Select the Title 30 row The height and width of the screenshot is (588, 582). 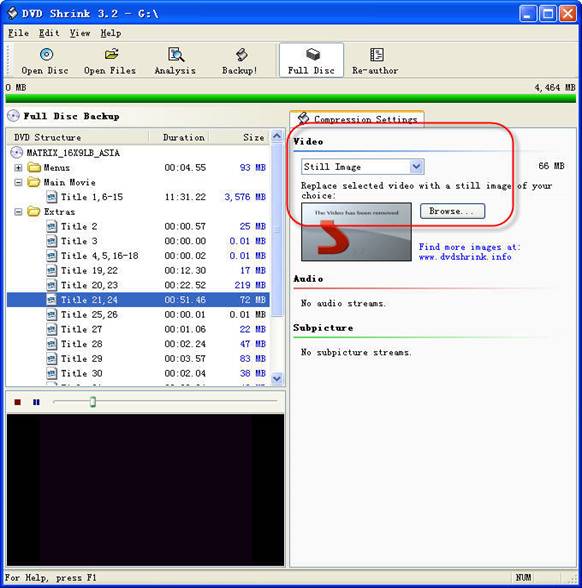pyautogui.click(x=138, y=374)
